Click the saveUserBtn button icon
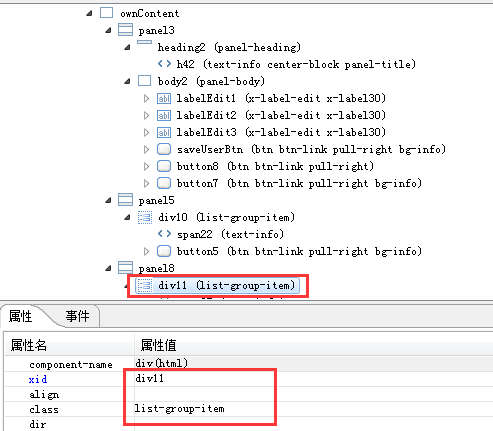The height and width of the screenshot is (431, 493). [x=164, y=149]
